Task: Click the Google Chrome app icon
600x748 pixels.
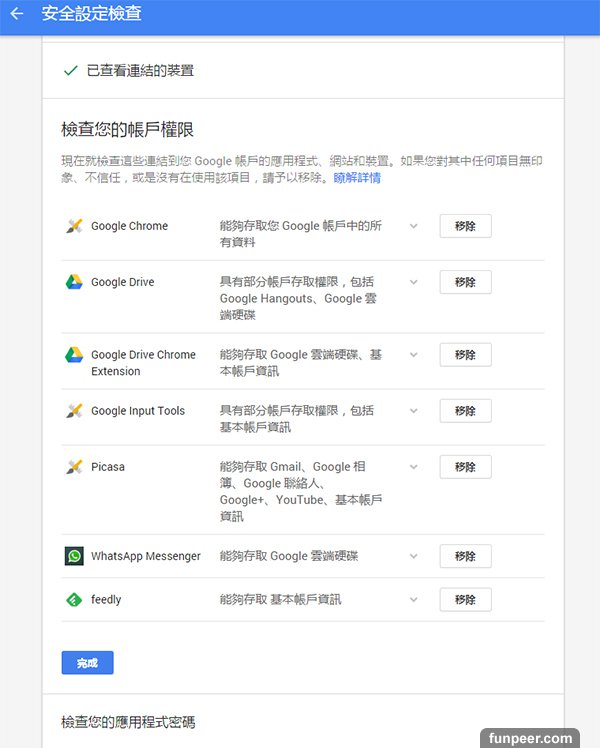Action: click(74, 226)
